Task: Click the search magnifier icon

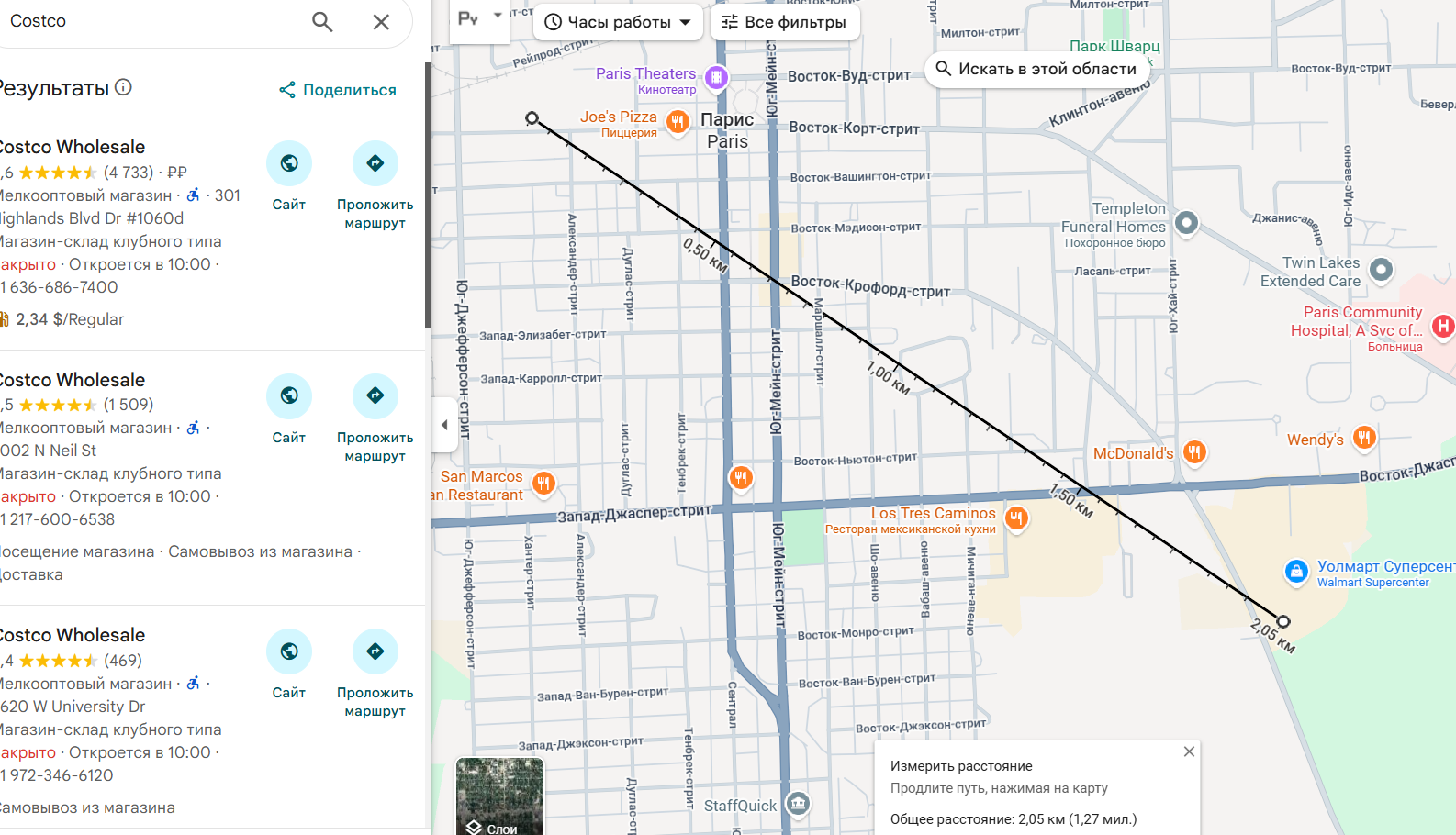Action: coord(322,21)
